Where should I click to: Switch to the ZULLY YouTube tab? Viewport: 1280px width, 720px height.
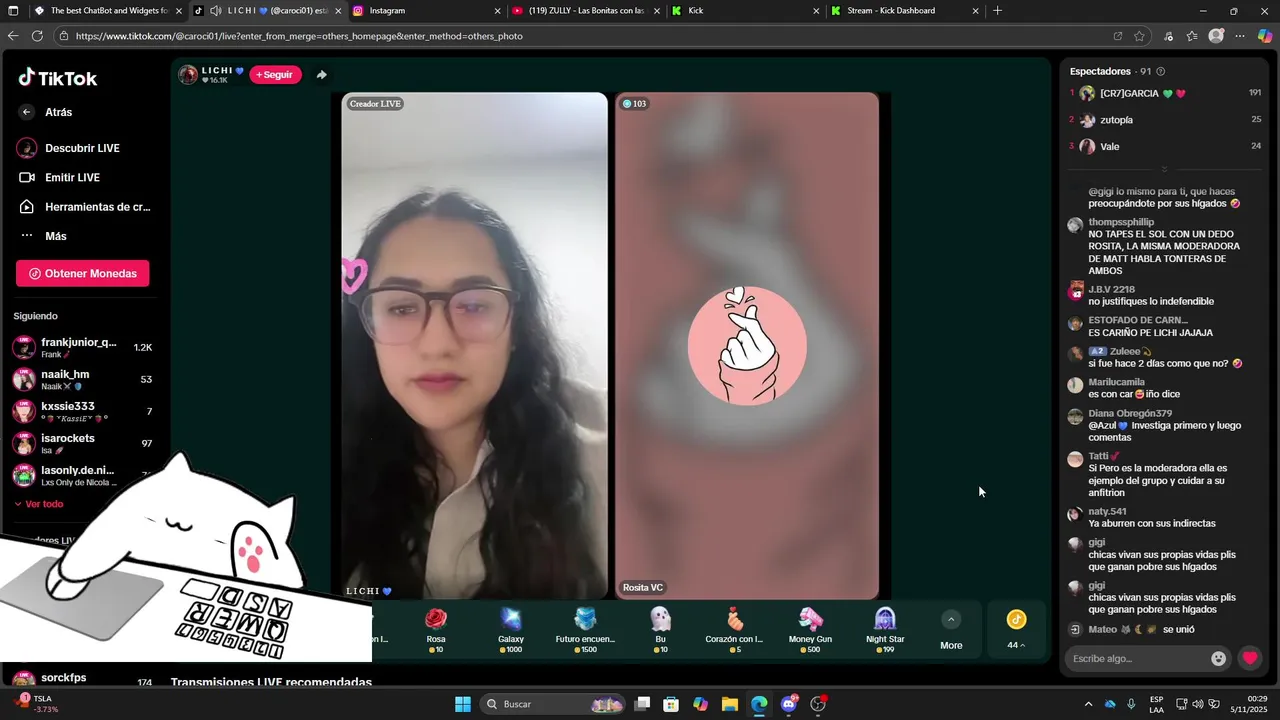pos(585,11)
